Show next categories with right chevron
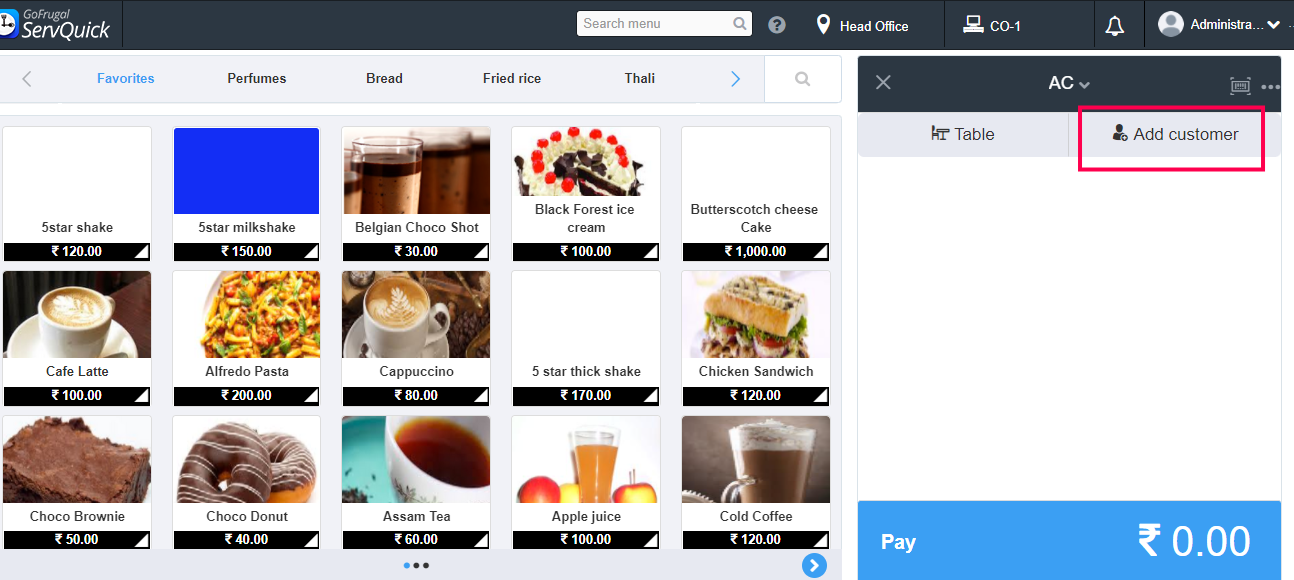This screenshot has width=1294, height=580. [736, 79]
